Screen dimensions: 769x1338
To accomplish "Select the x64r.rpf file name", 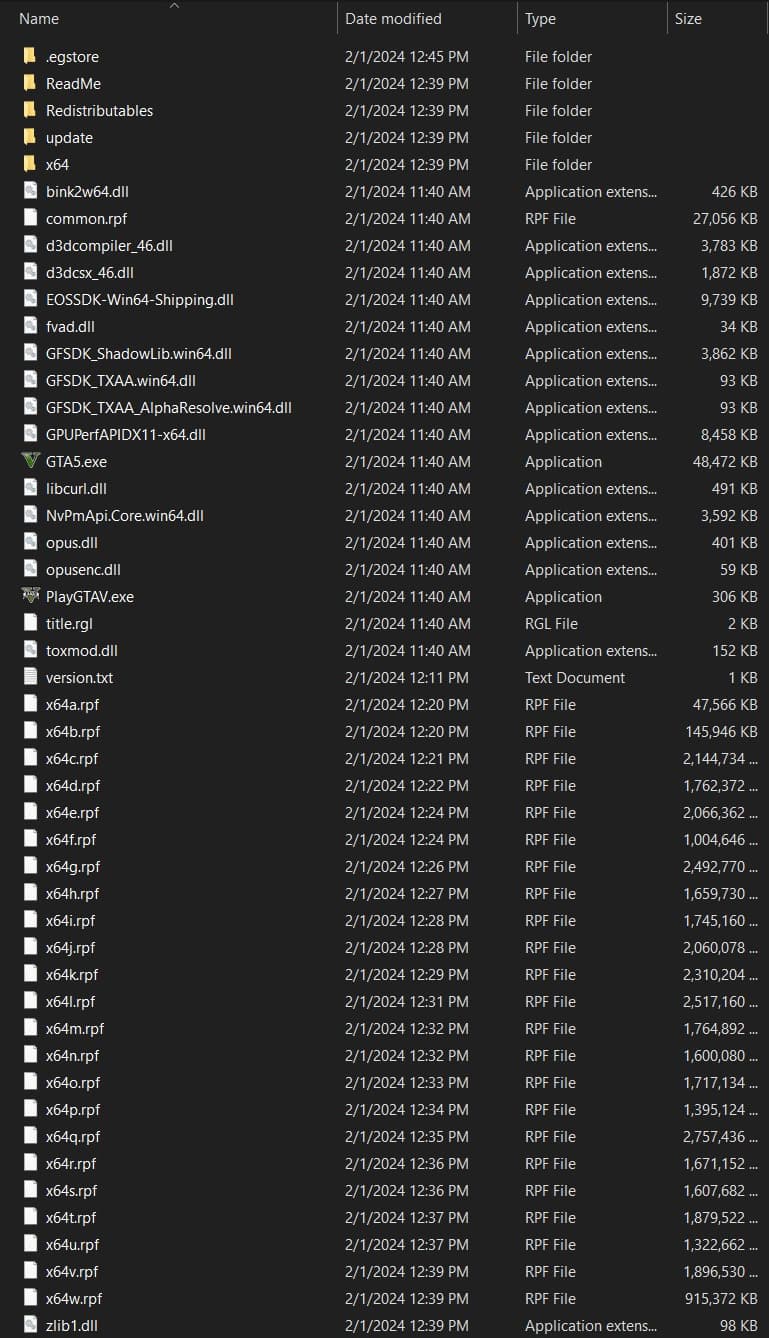I will click(71, 1163).
